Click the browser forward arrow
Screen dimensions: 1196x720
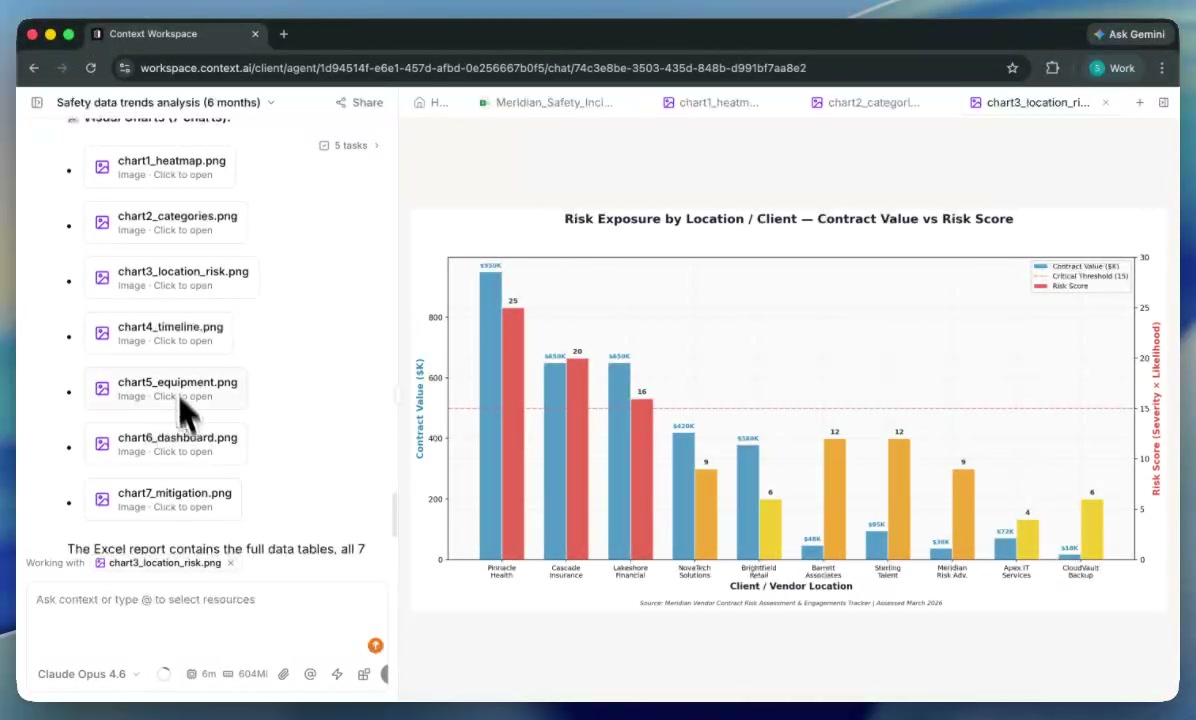pos(63,68)
